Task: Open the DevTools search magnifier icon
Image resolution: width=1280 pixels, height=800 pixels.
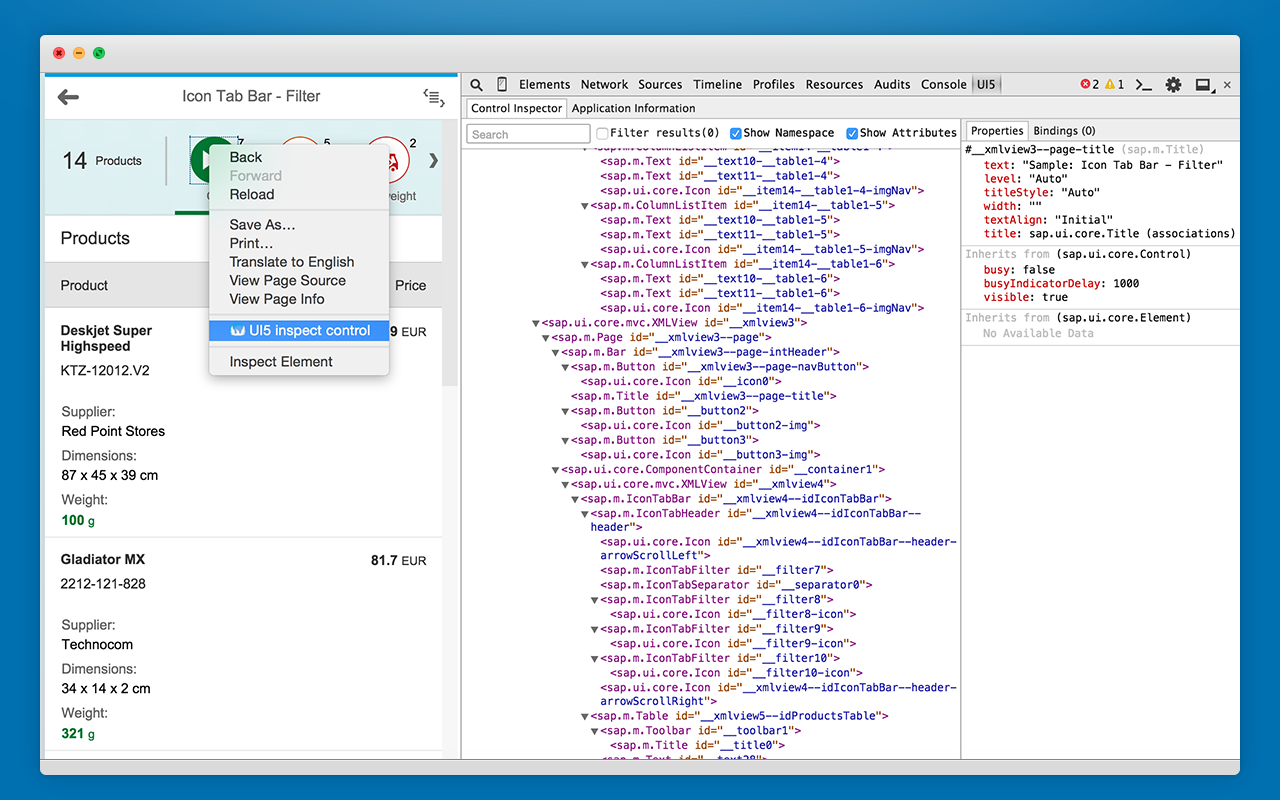Action: [476, 84]
